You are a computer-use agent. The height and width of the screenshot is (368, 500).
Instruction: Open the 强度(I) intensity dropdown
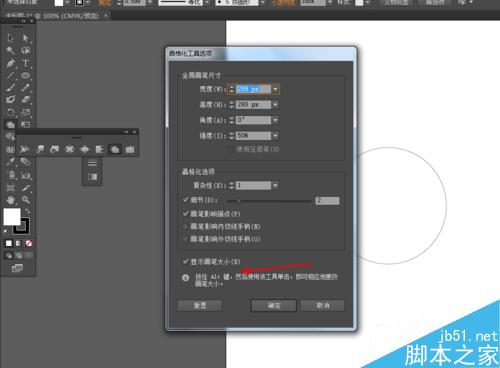[x=275, y=135]
